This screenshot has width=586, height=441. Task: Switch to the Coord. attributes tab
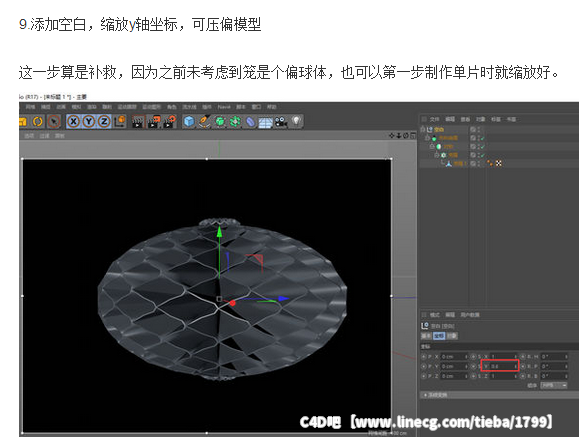tap(439, 336)
